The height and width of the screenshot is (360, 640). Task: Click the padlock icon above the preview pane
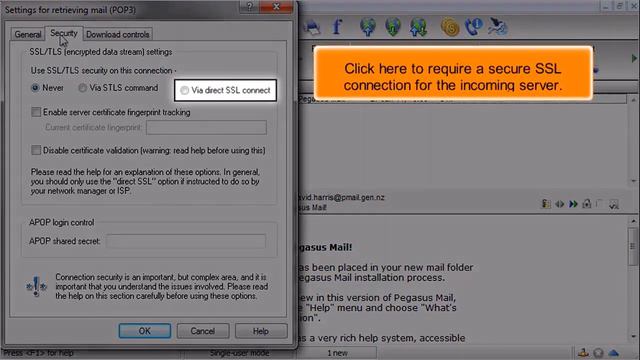coord(587,203)
